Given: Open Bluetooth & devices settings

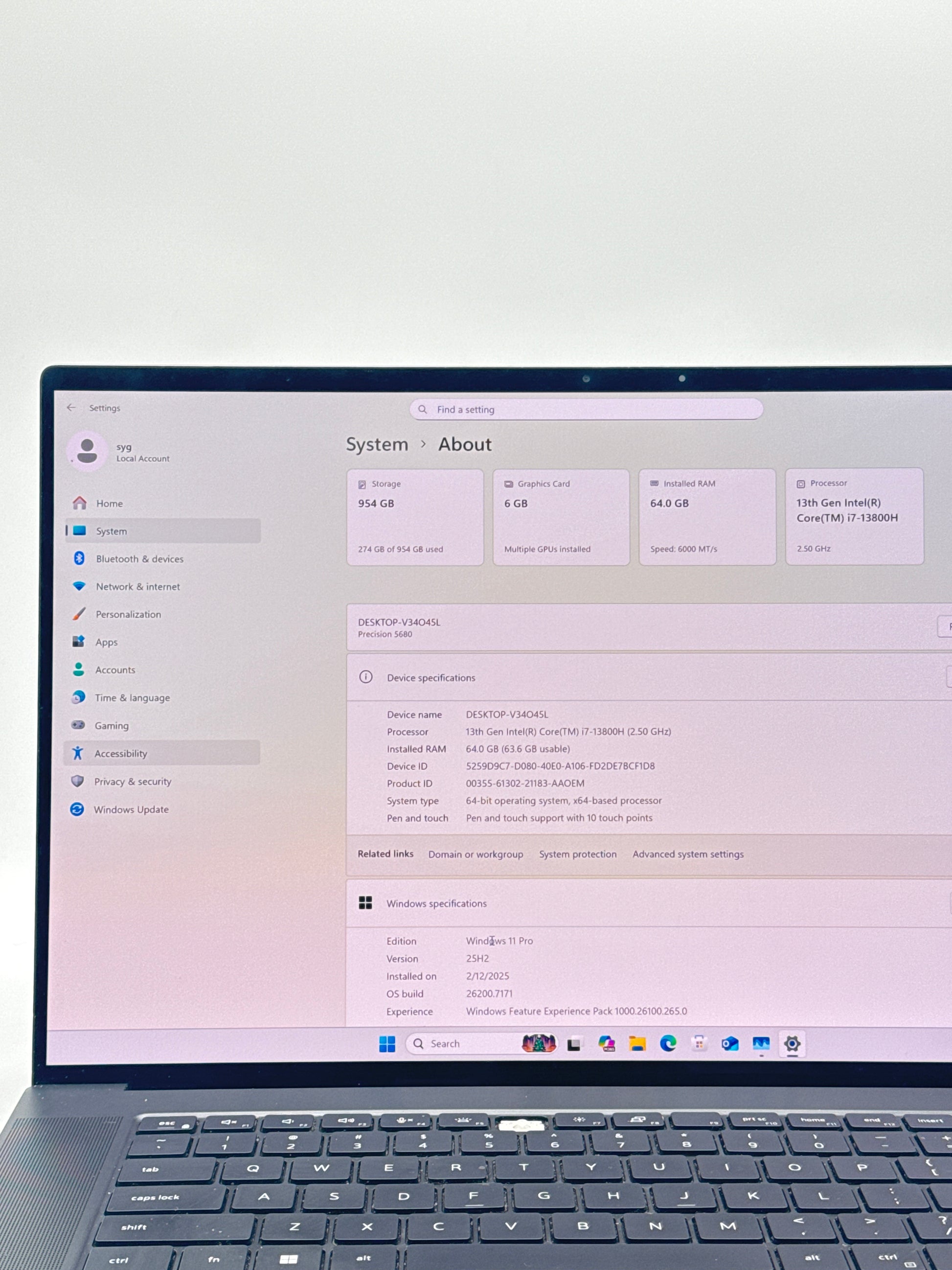Looking at the screenshot, I should (x=139, y=558).
